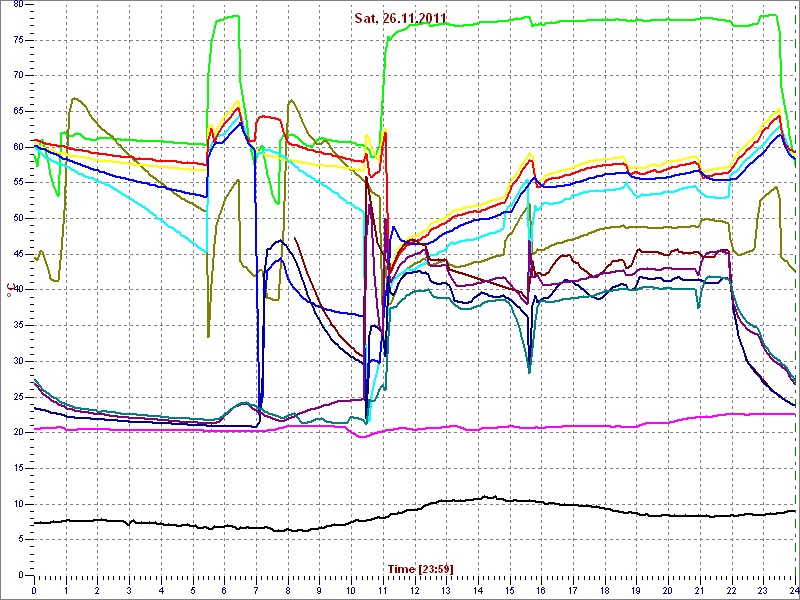Select the 65 label on temperature axis
800x600 pixels.
17,111
